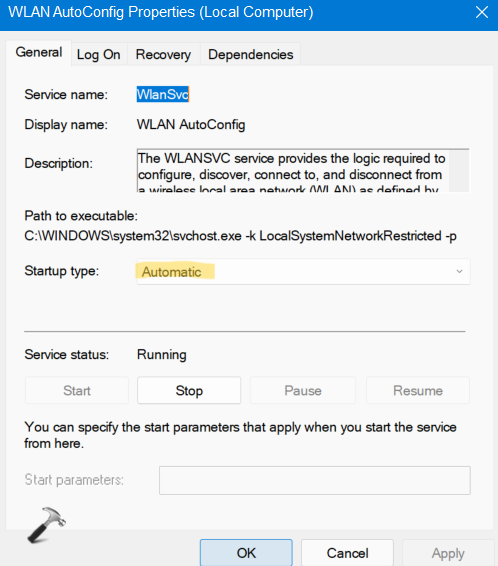Stop the WLAN AutoConfig service
This screenshot has width=498, height=566.
[x=189, y=390]
